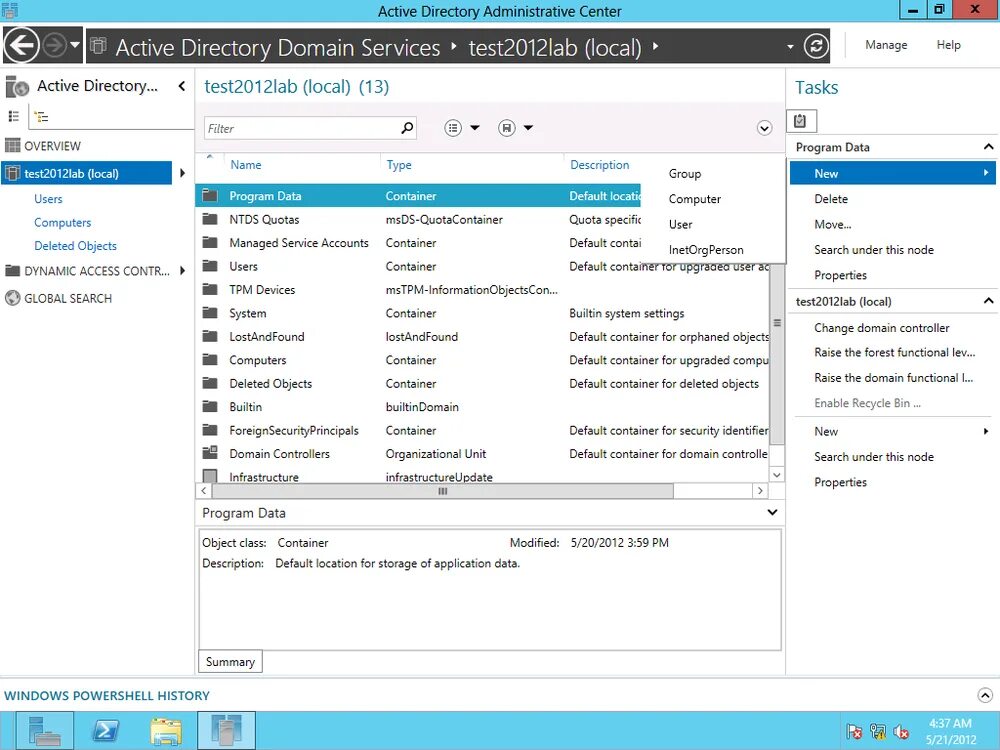Click the back navigation arrow
The height and width of the screenshot is (750, 1000).
pos(21,45)
